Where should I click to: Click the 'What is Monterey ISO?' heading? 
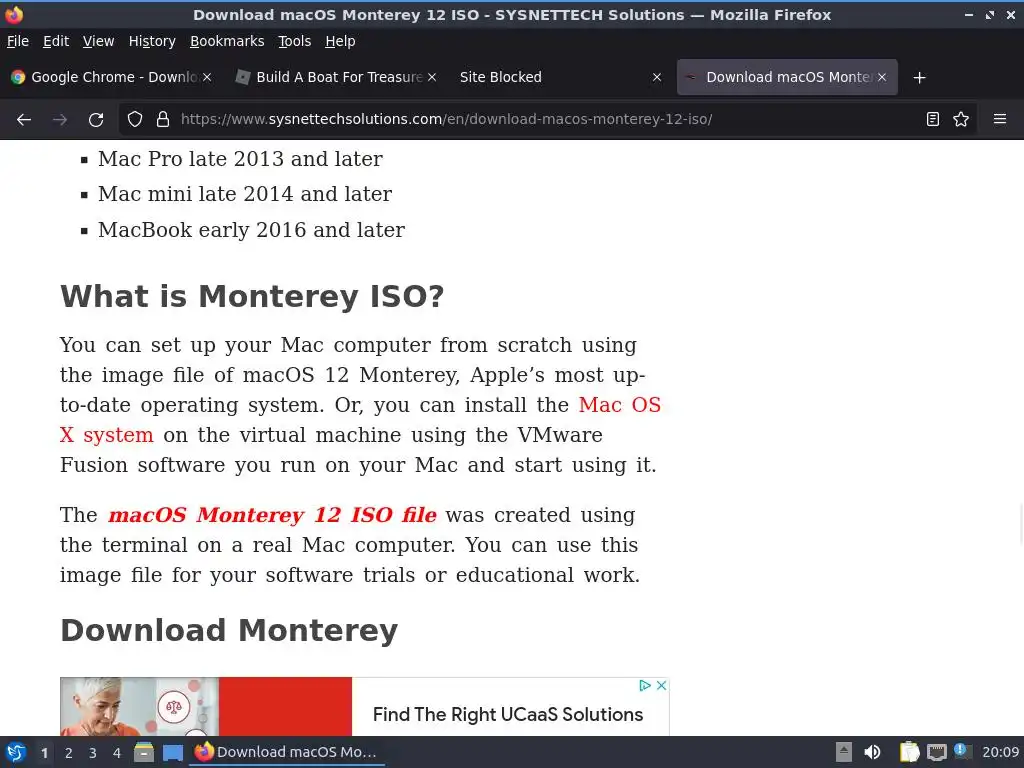click(252, 296)
